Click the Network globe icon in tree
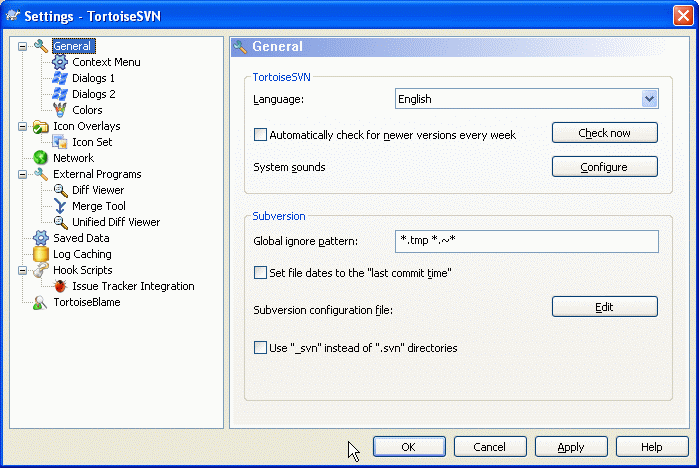This screenshot has height=468, width=699. 41,158
